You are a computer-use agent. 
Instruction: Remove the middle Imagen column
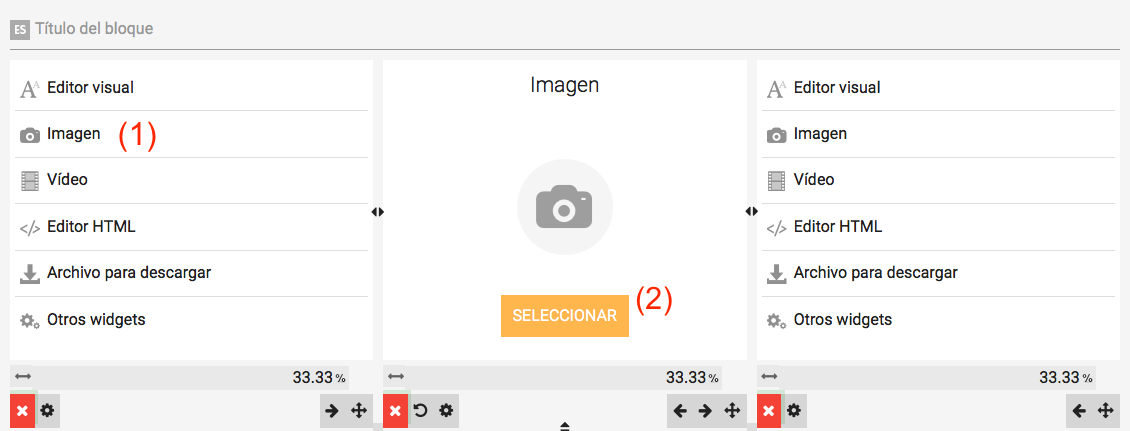tap(395, 411)
